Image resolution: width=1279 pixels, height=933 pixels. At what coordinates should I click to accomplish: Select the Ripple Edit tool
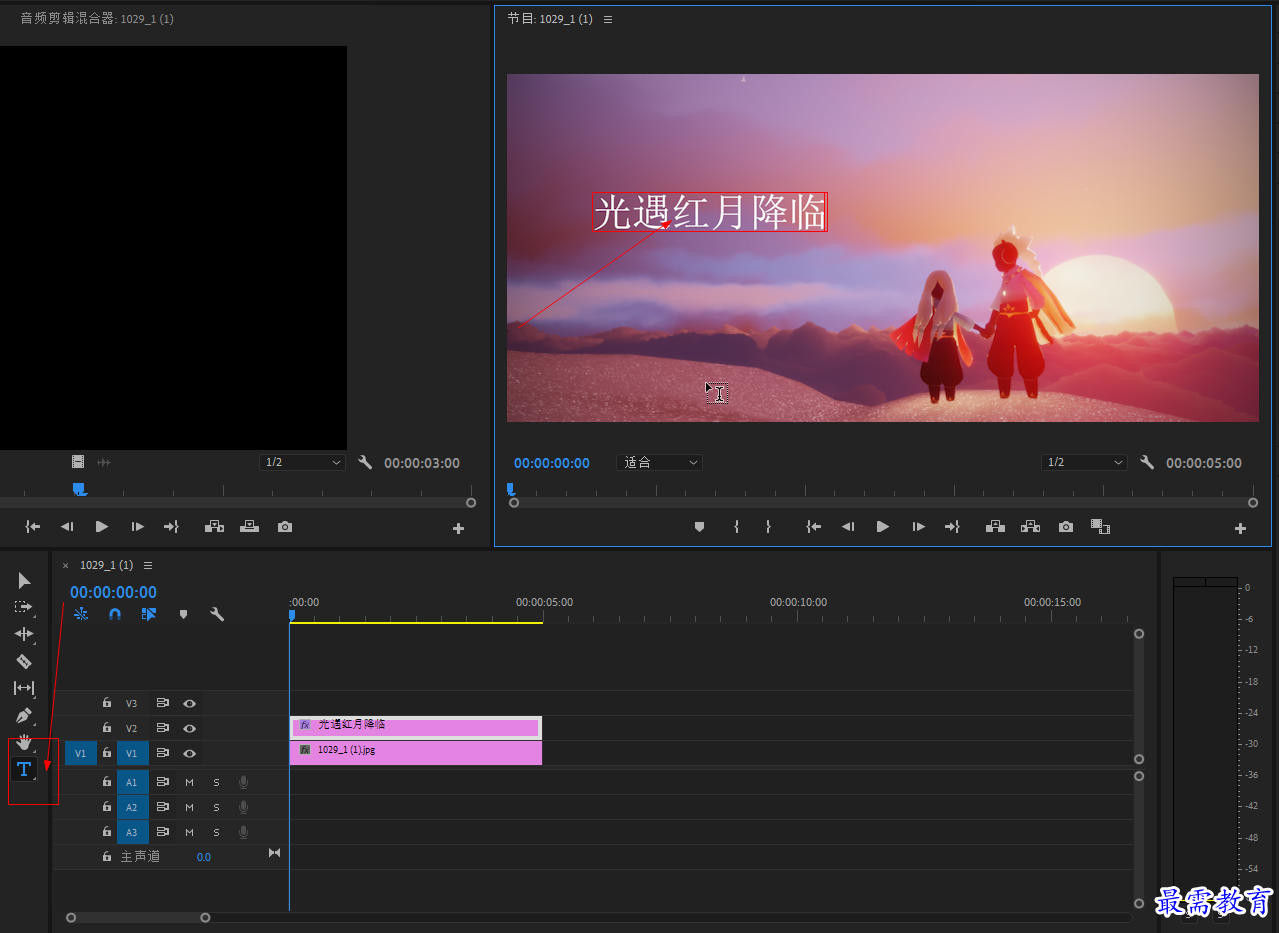[24, 634]
